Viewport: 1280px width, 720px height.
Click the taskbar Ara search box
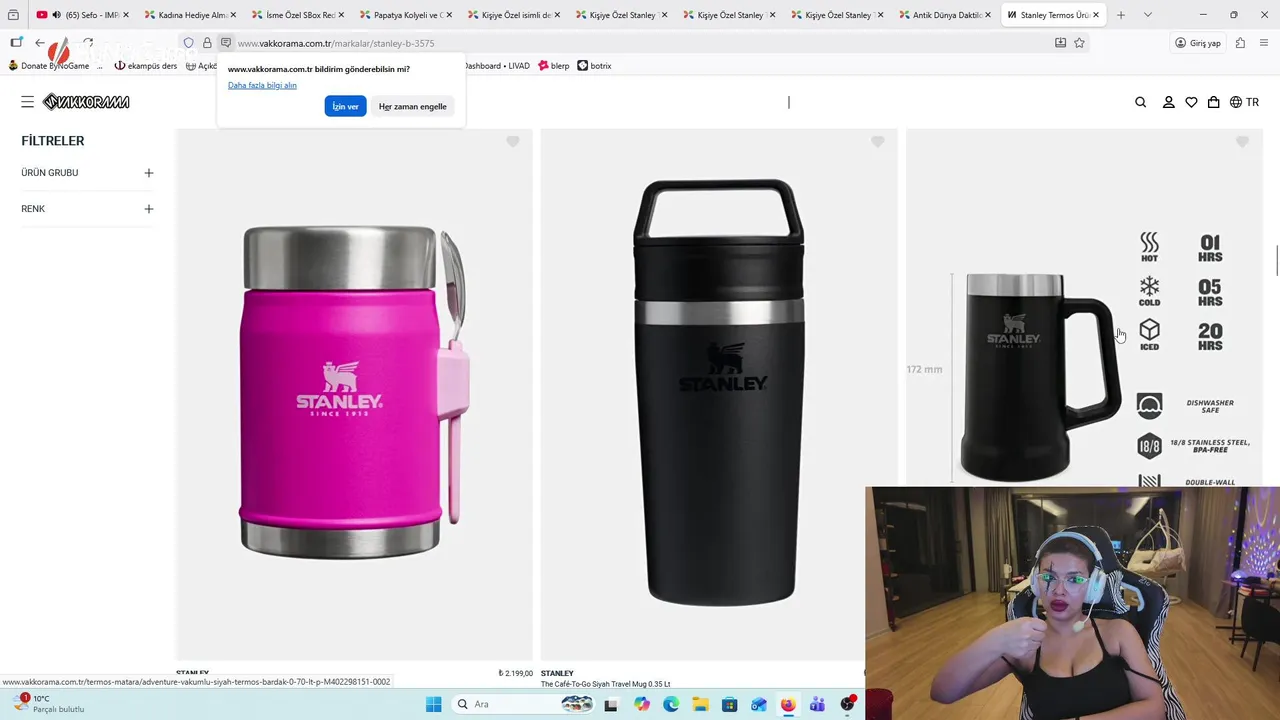tap(523, 704)
